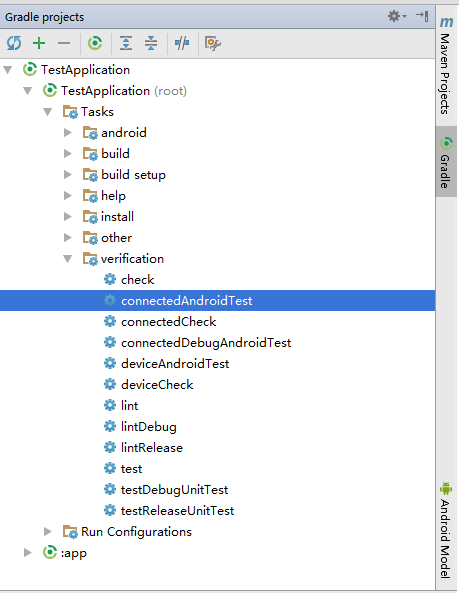459x595 pixels.
Task: Collapse the verification group
Action: pos(68,259)
